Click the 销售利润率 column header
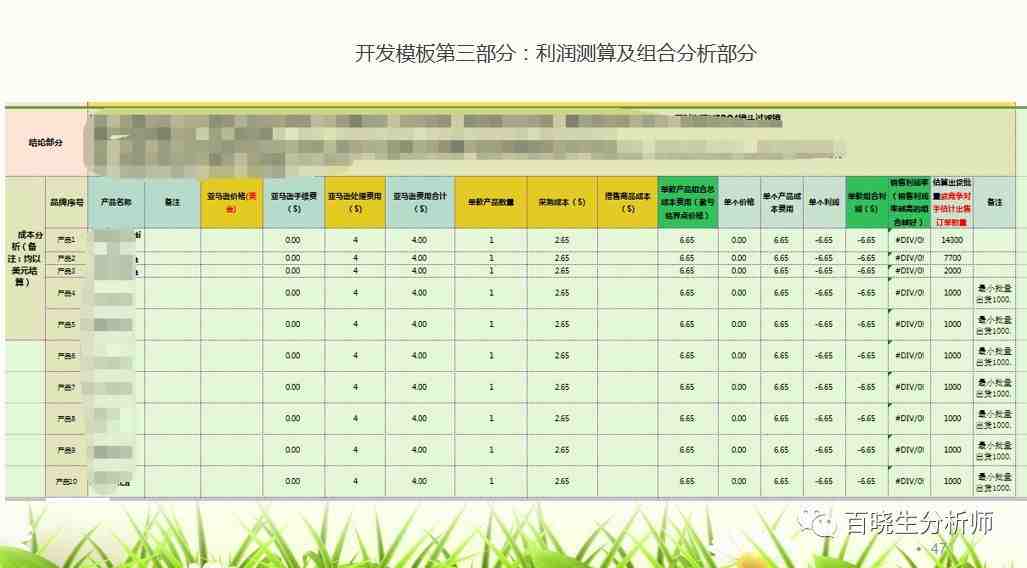This screenshot has width=1027, height=568. 910,202
